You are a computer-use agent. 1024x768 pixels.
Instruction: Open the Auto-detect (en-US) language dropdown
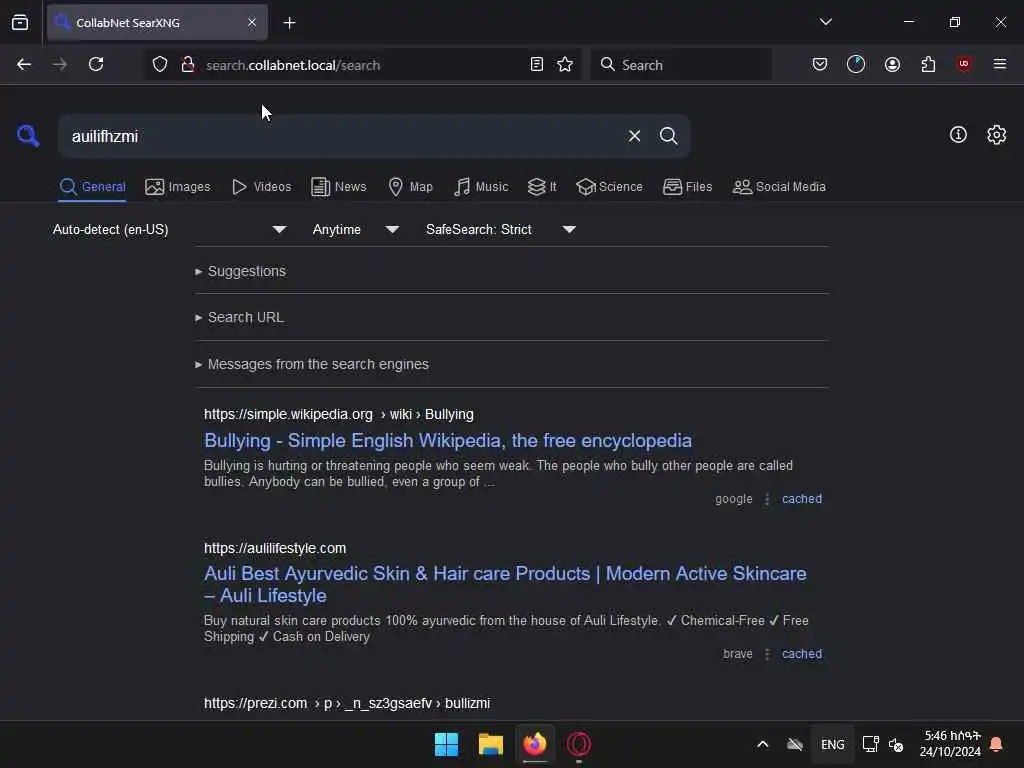pos(170,229)
